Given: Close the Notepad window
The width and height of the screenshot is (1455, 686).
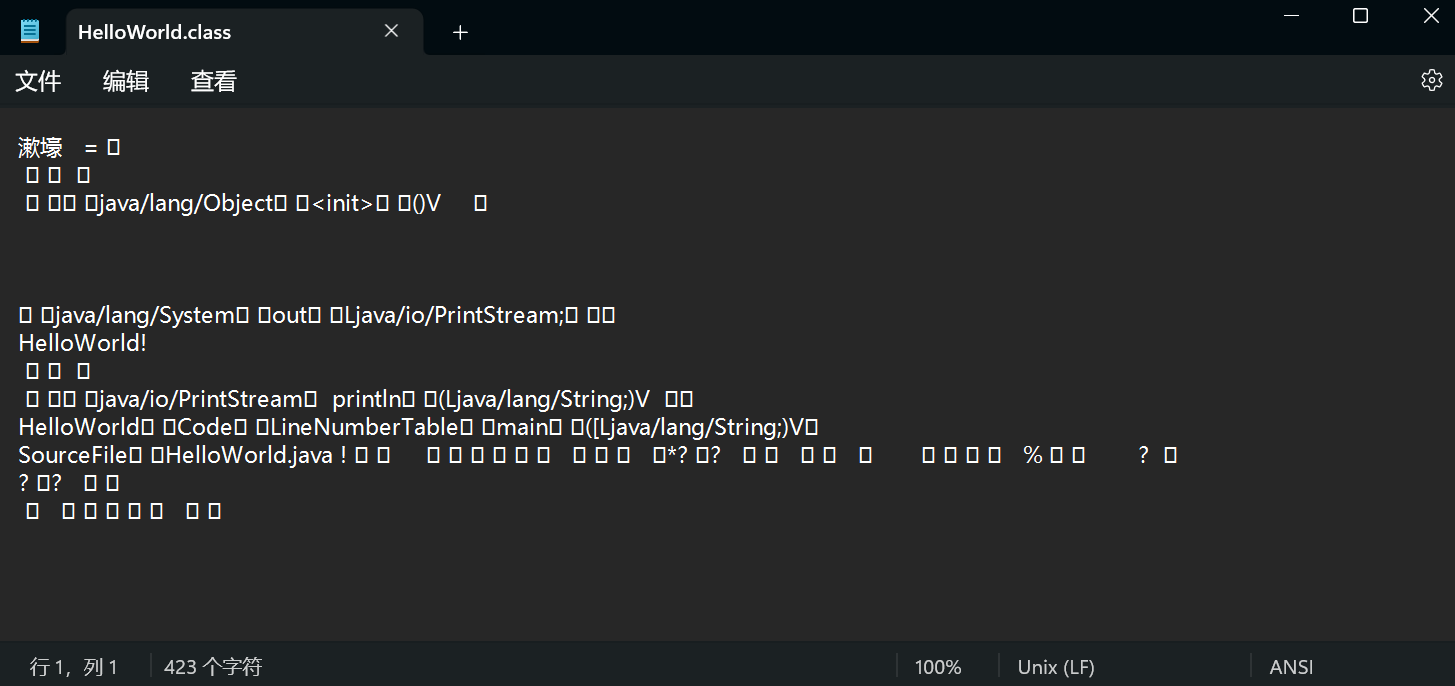Looking at the screenshot, I should tap(1430, 16).
